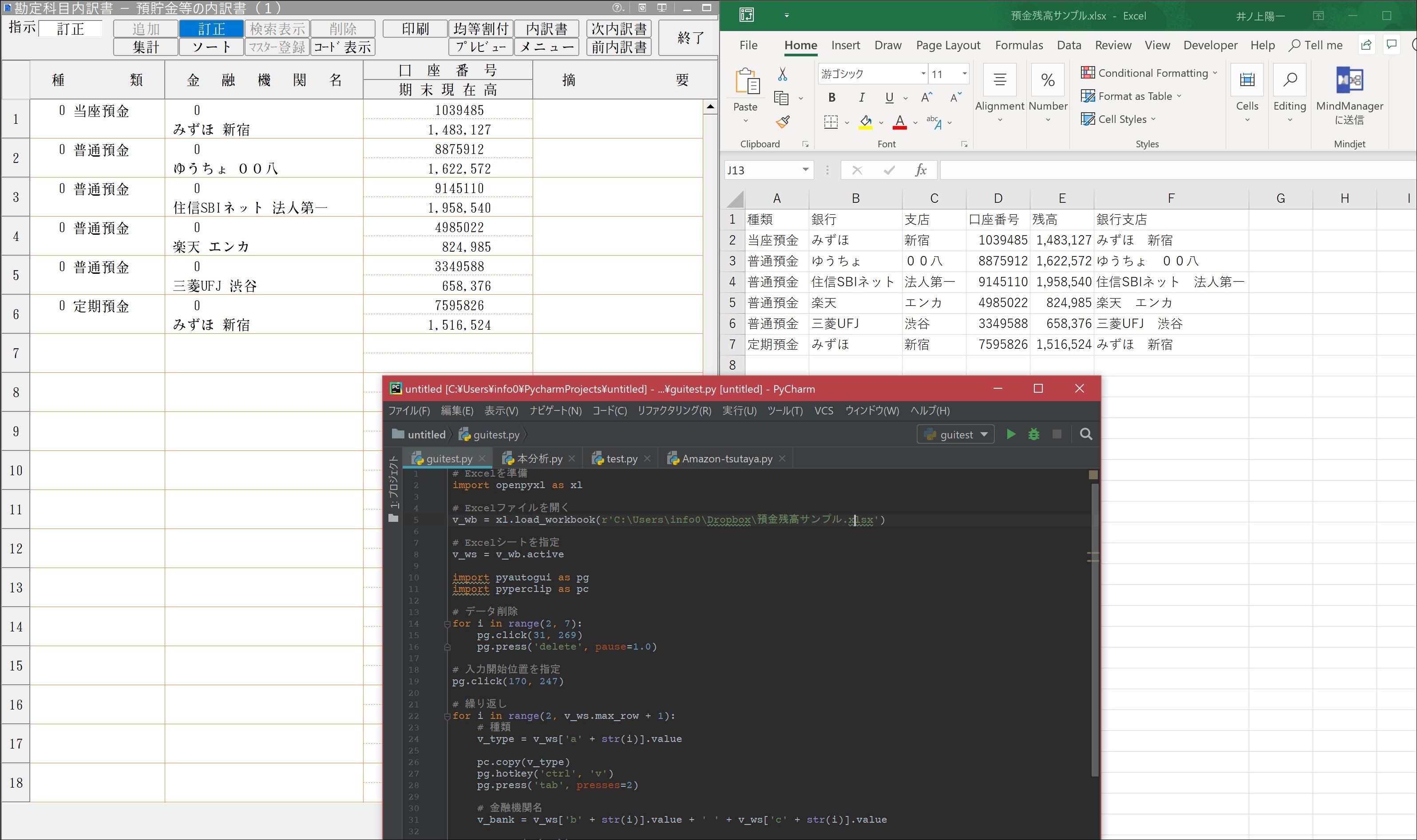Click the Insert Function fx icon
This screenshot has height=840, width=1417.
[921, 170]
